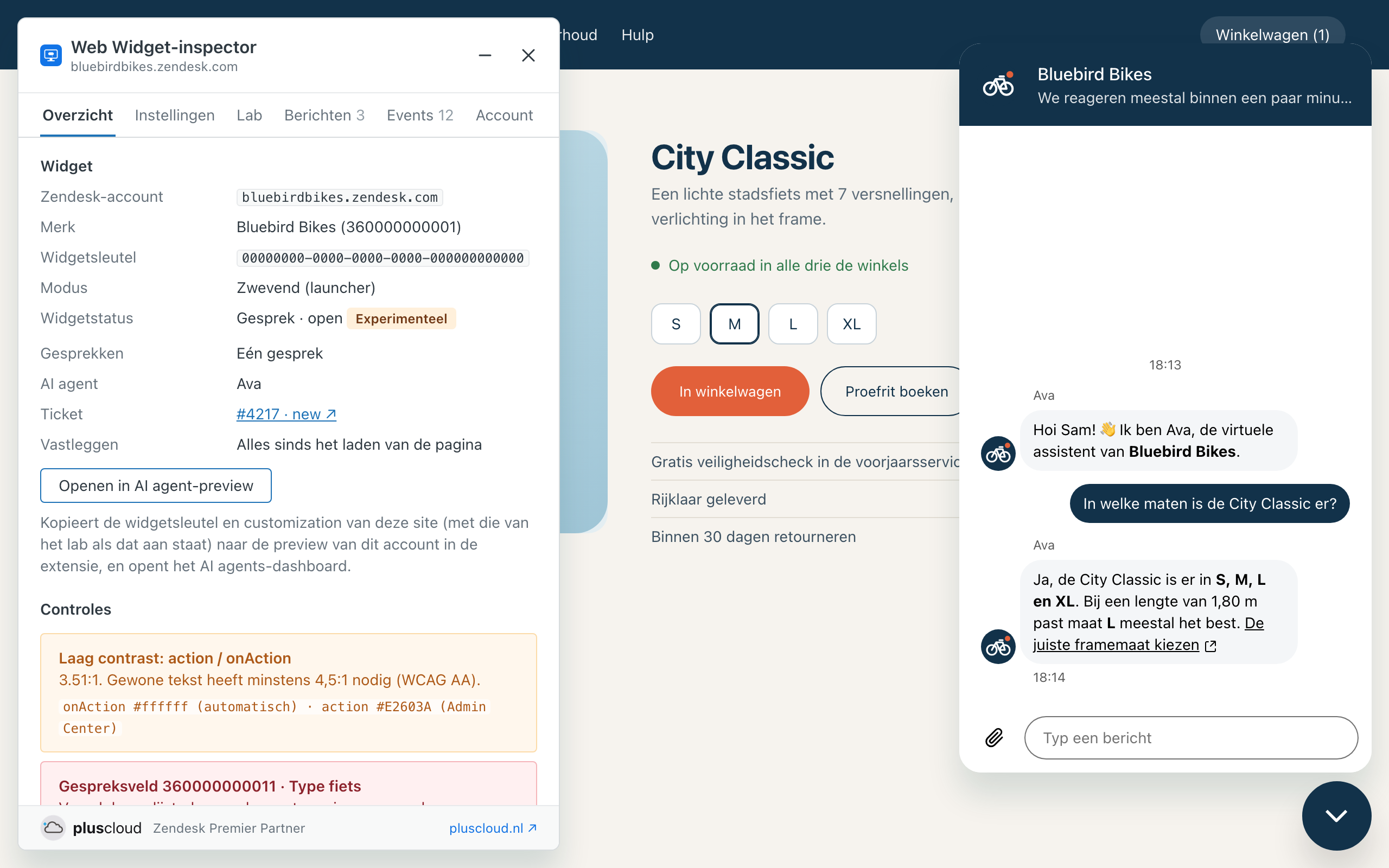The height and width of the screenshot is (868, 1389).
Task: Click the pluscloud cloud logo icon
Action: (53, 828)
